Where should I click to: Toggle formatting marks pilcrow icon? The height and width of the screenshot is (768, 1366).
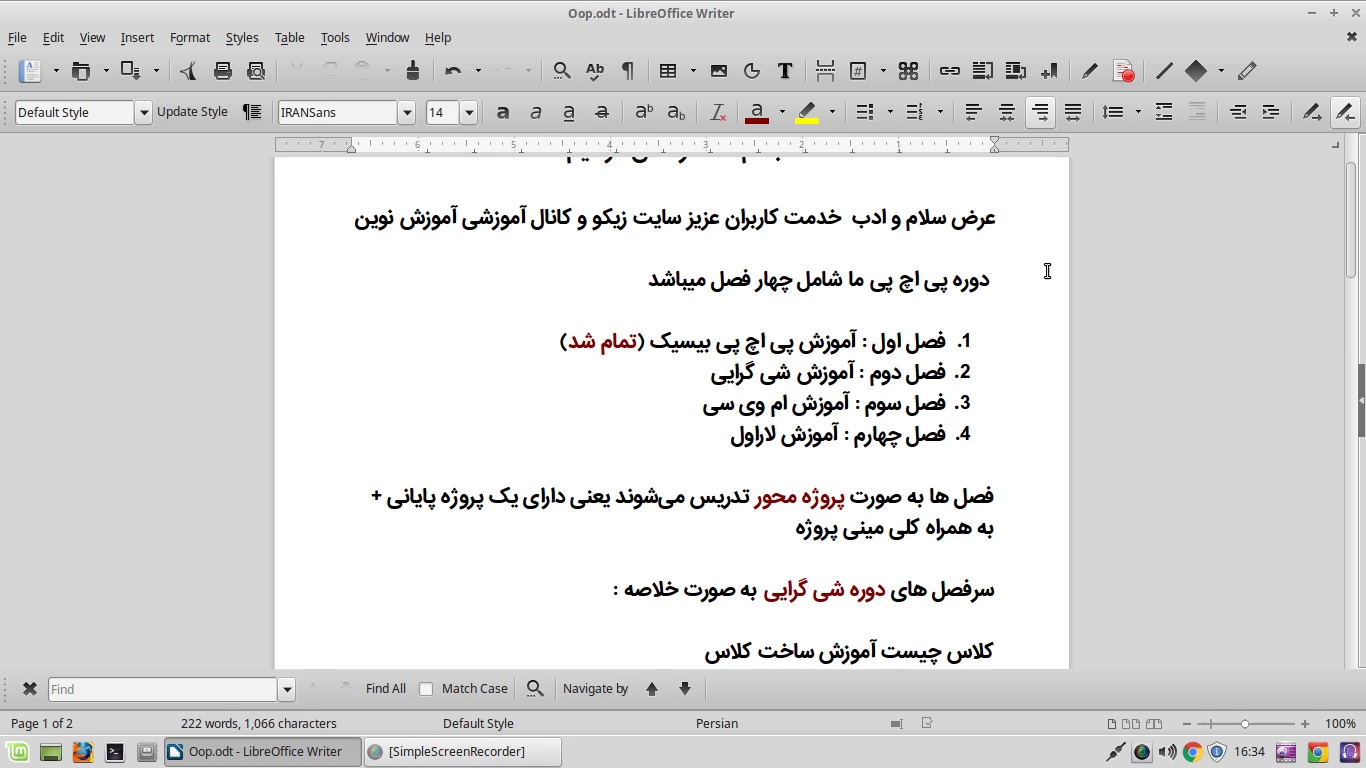pyautogui.click(x=628, y=71)
